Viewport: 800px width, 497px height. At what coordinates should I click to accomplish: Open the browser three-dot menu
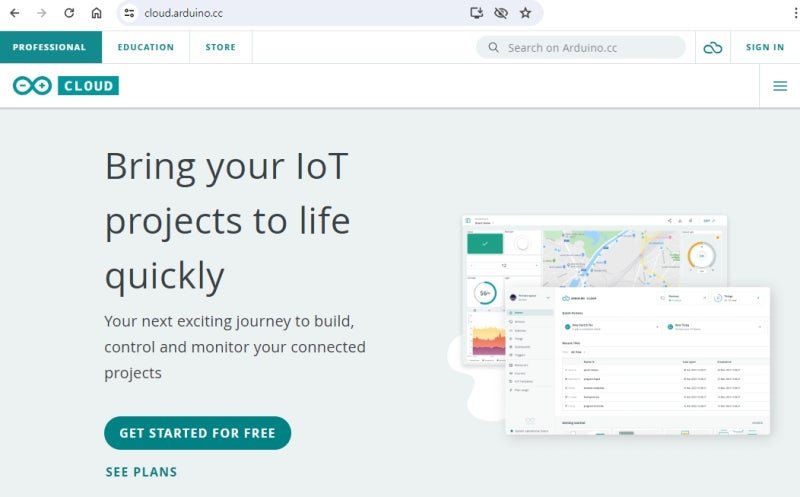pyautogui.click(x=795, y=13)
